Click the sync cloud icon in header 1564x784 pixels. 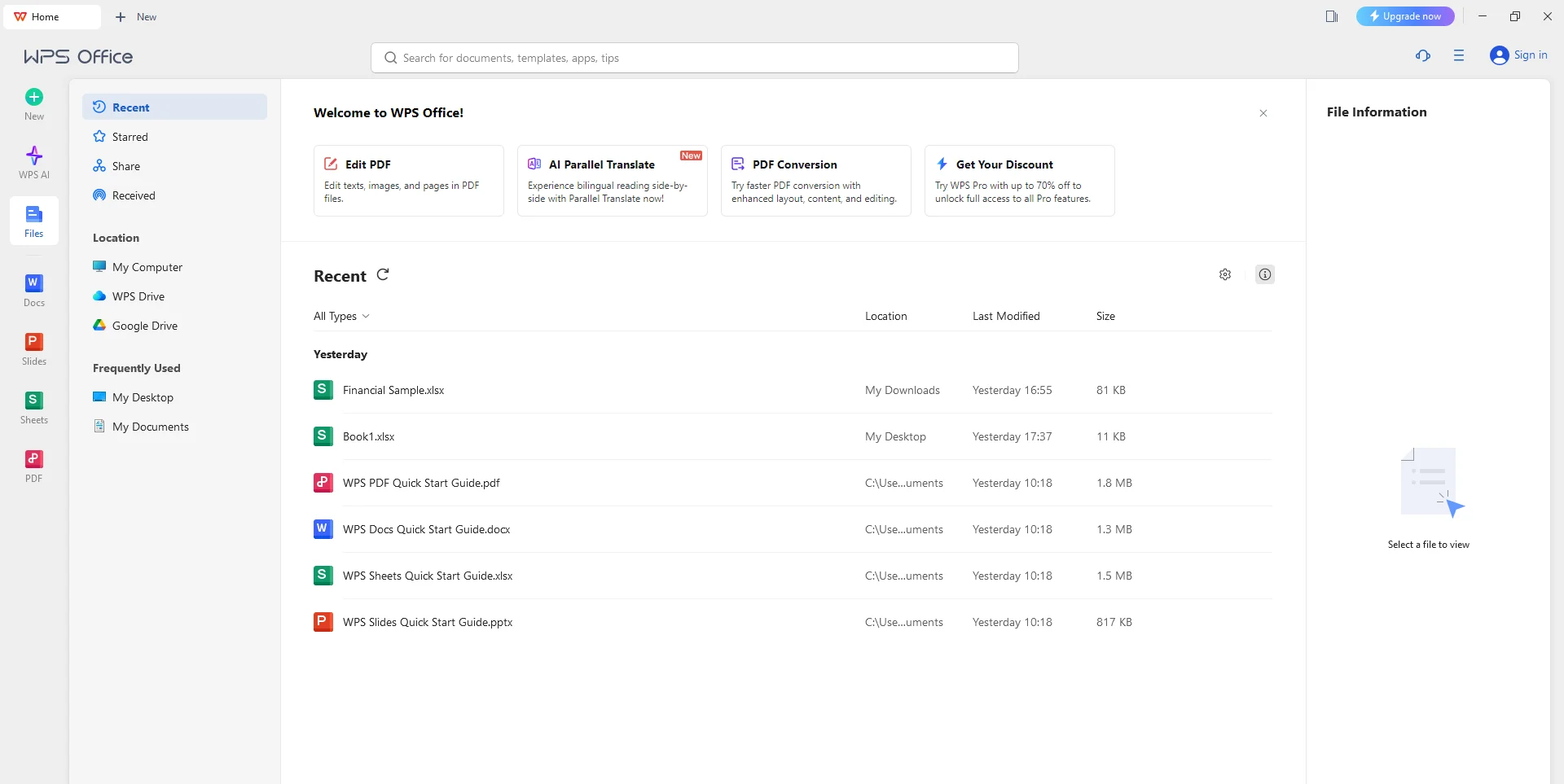(1423, 55)
